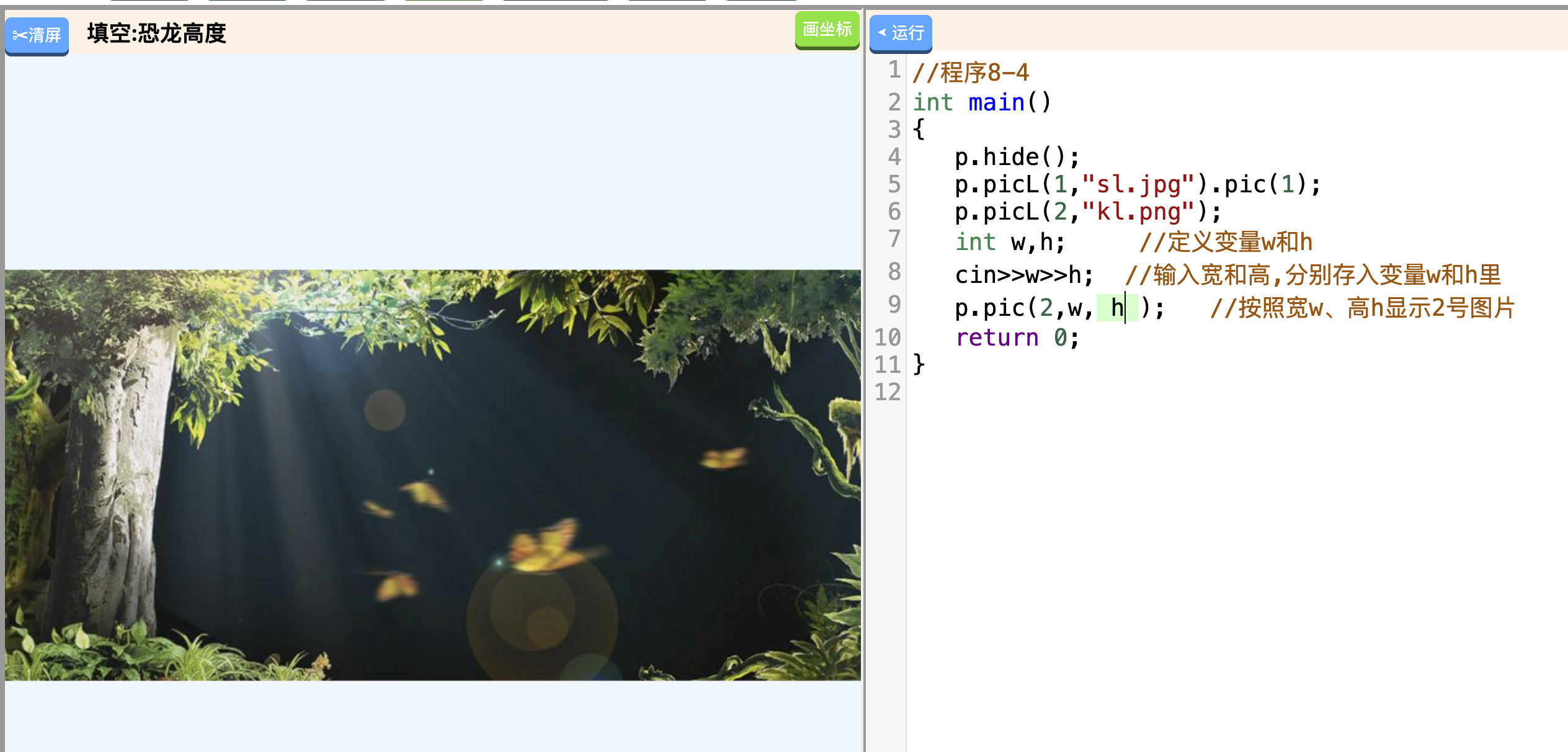Click the 运行 run button
Viewport: 1568px width, 752px height.
(x=901, y=33)
